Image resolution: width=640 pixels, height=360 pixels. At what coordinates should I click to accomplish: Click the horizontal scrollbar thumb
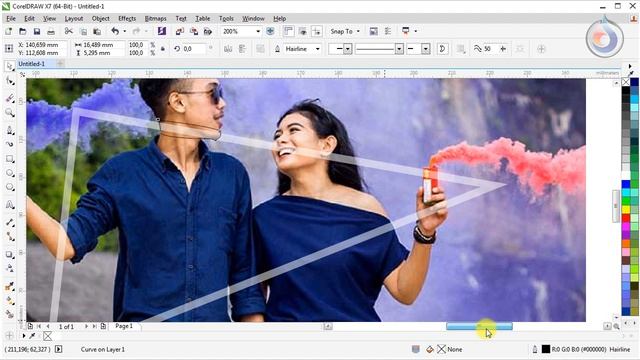pos(479,326)
